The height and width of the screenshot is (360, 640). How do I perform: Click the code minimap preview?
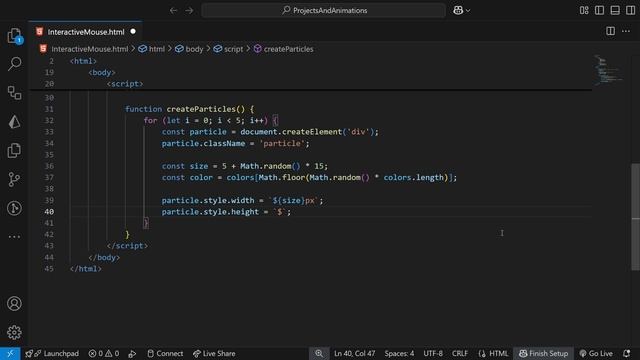point(607,70)
